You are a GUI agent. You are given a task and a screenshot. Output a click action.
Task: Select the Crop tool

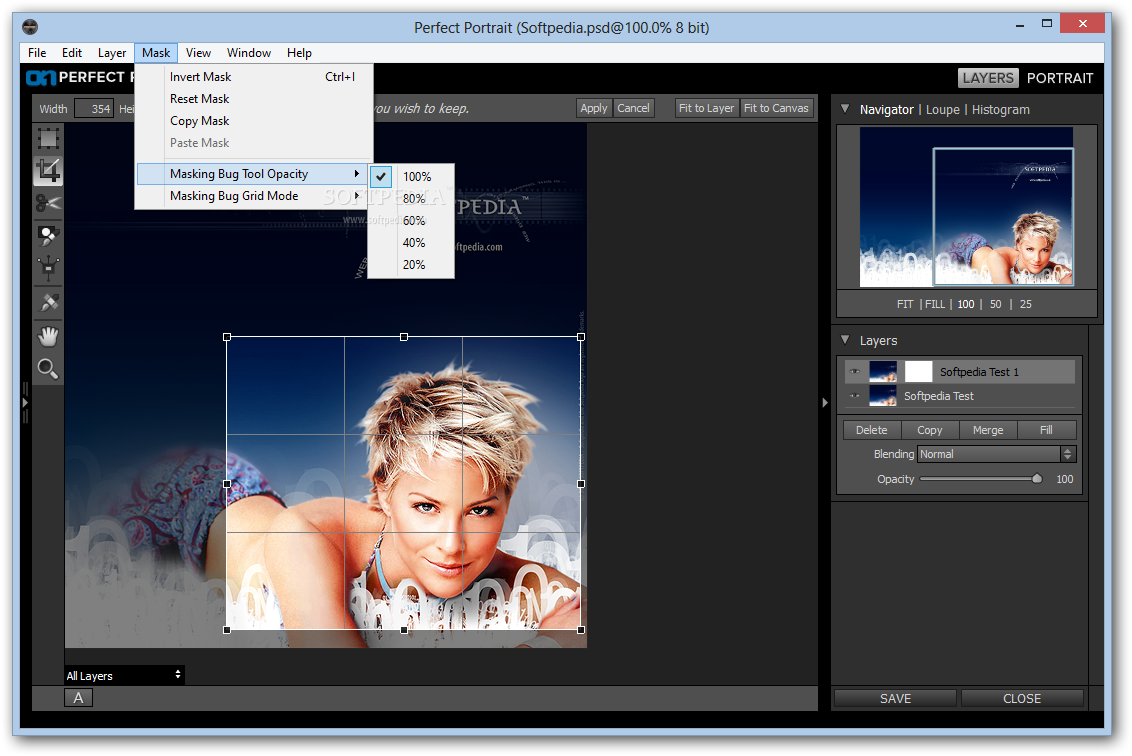pos(48,171)
